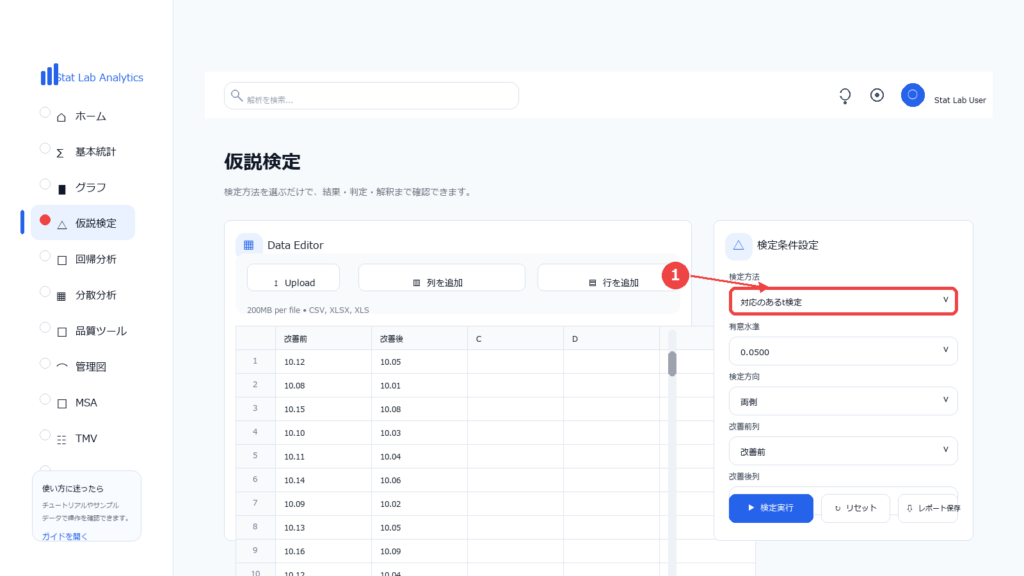
Task: Click cell 10.03 in row 4
Action: point(419,433)
